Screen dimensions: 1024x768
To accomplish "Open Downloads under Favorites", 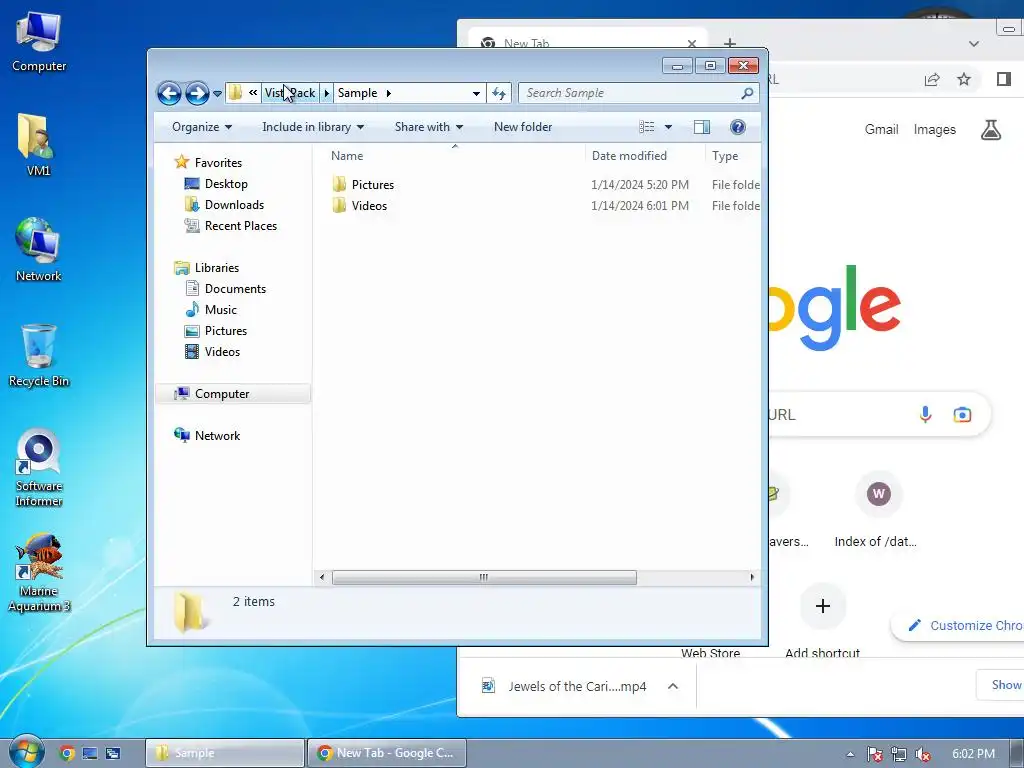I will [234, 204].
